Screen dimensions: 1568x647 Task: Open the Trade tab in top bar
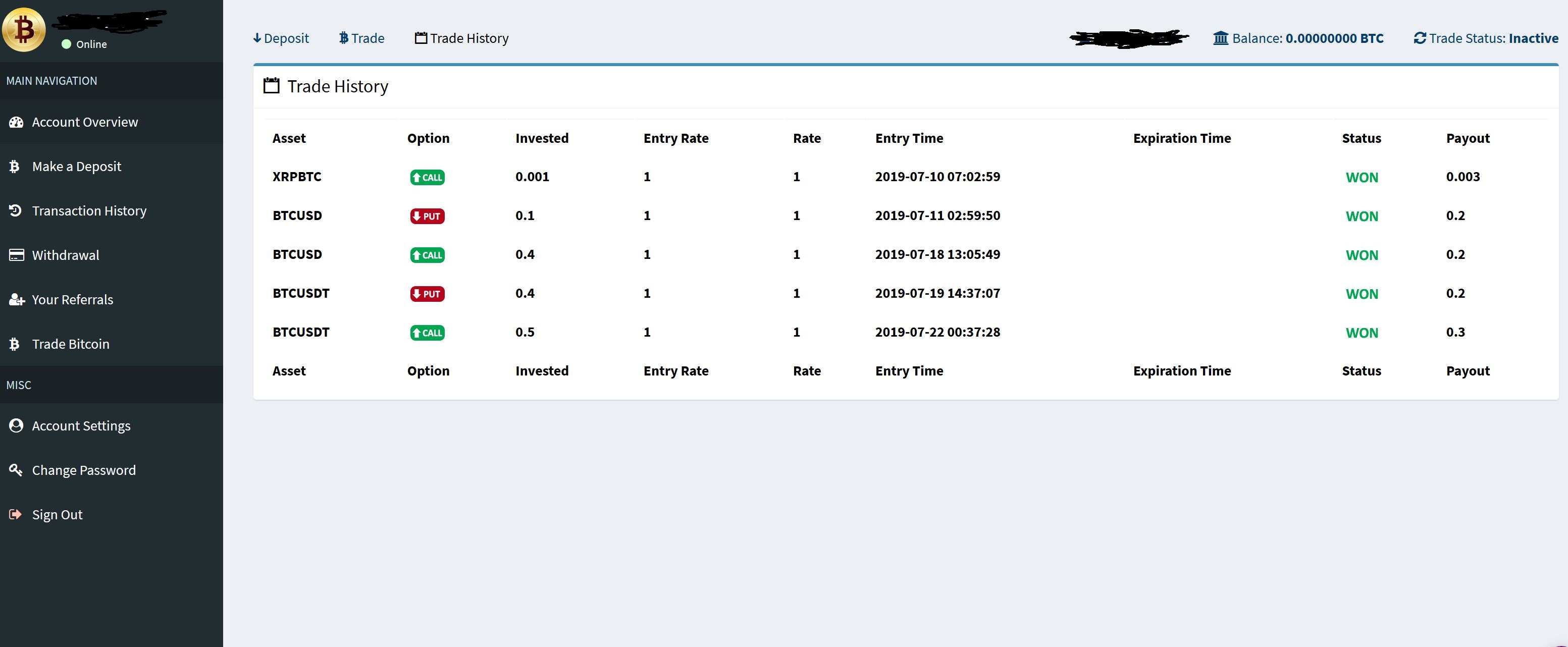(361, 38)
